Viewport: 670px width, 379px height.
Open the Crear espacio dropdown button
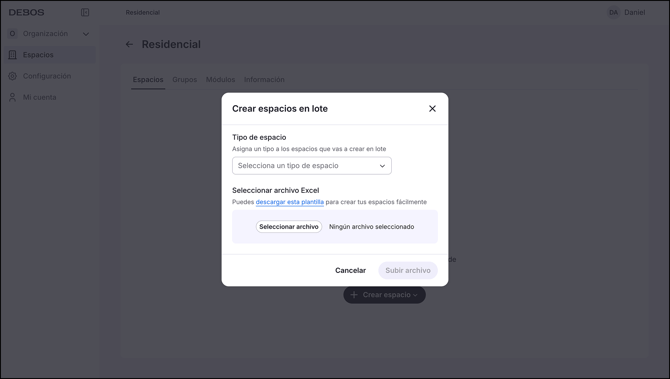point(384,295)
